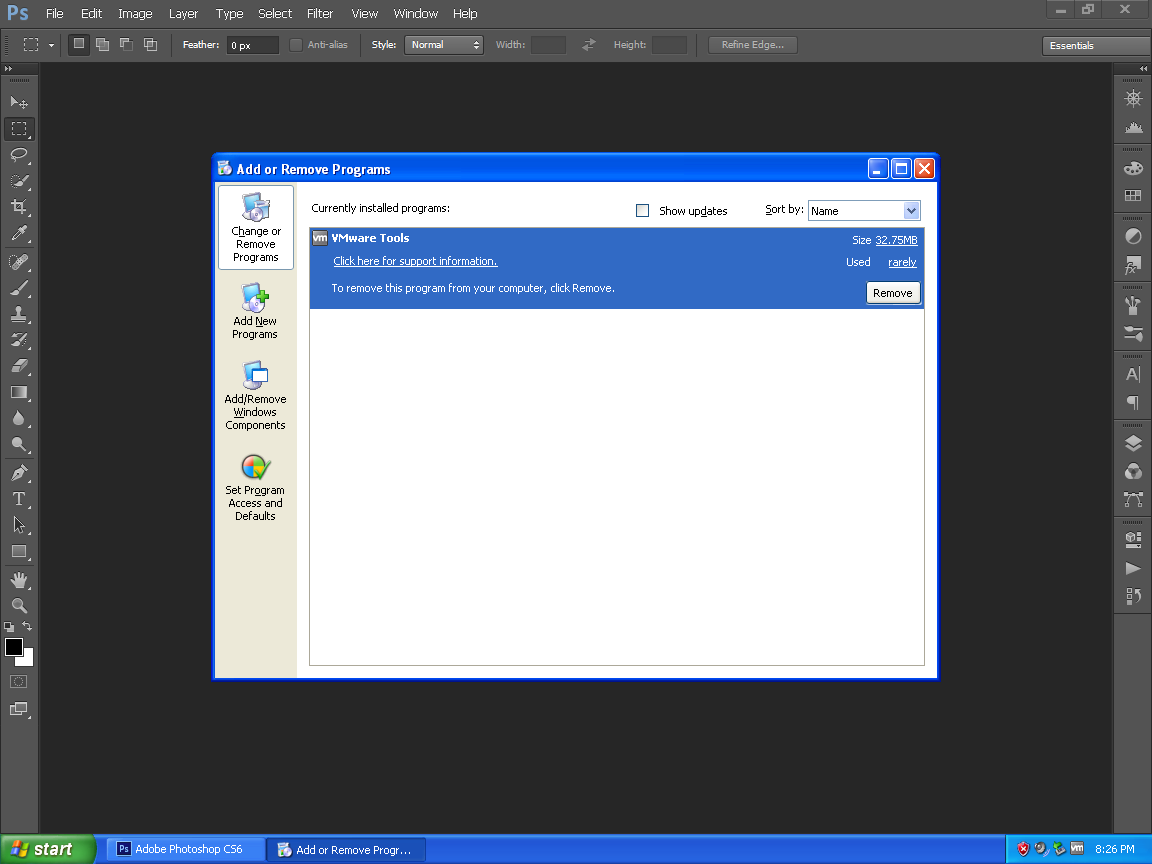Select the Rectangle shape tool
Image resolution: width=1152 pixels, height=864 pixels.
tap(19, 552)
